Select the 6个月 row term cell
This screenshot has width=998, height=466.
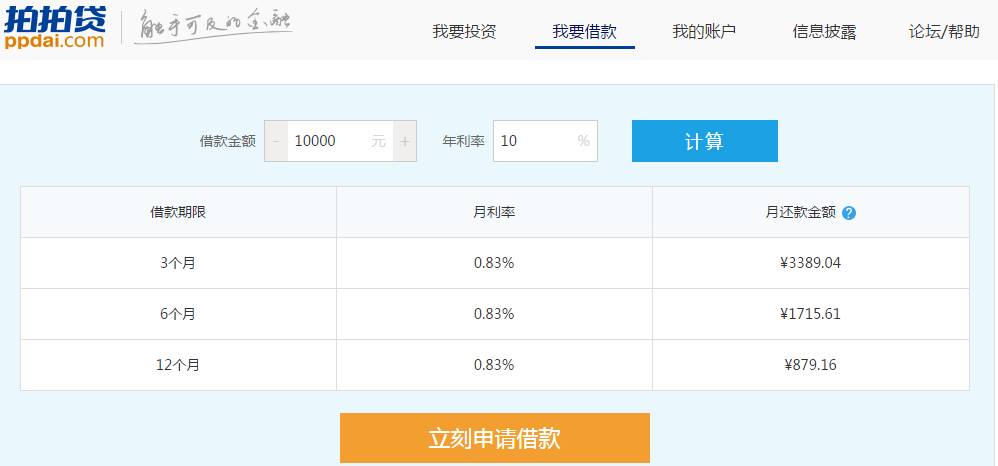click(178, 314)
